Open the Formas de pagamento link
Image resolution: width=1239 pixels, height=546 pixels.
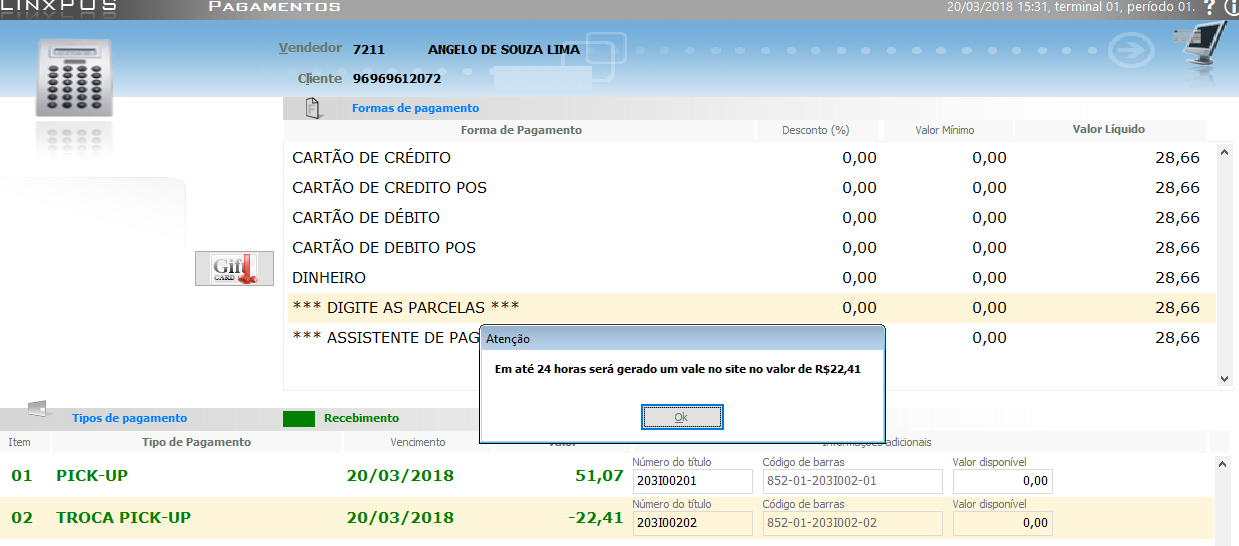(415, 108)
